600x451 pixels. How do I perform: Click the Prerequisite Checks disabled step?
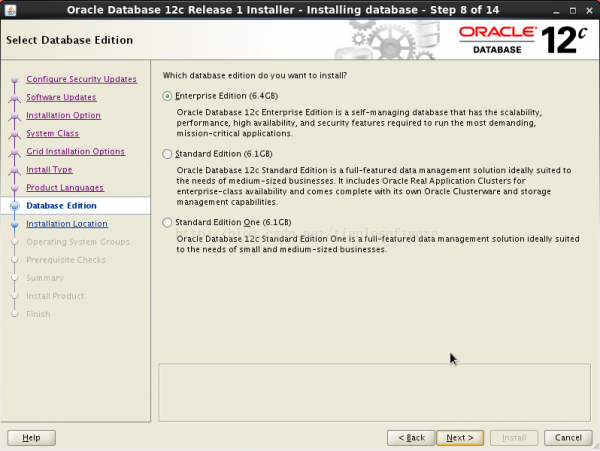click(66, 260)
